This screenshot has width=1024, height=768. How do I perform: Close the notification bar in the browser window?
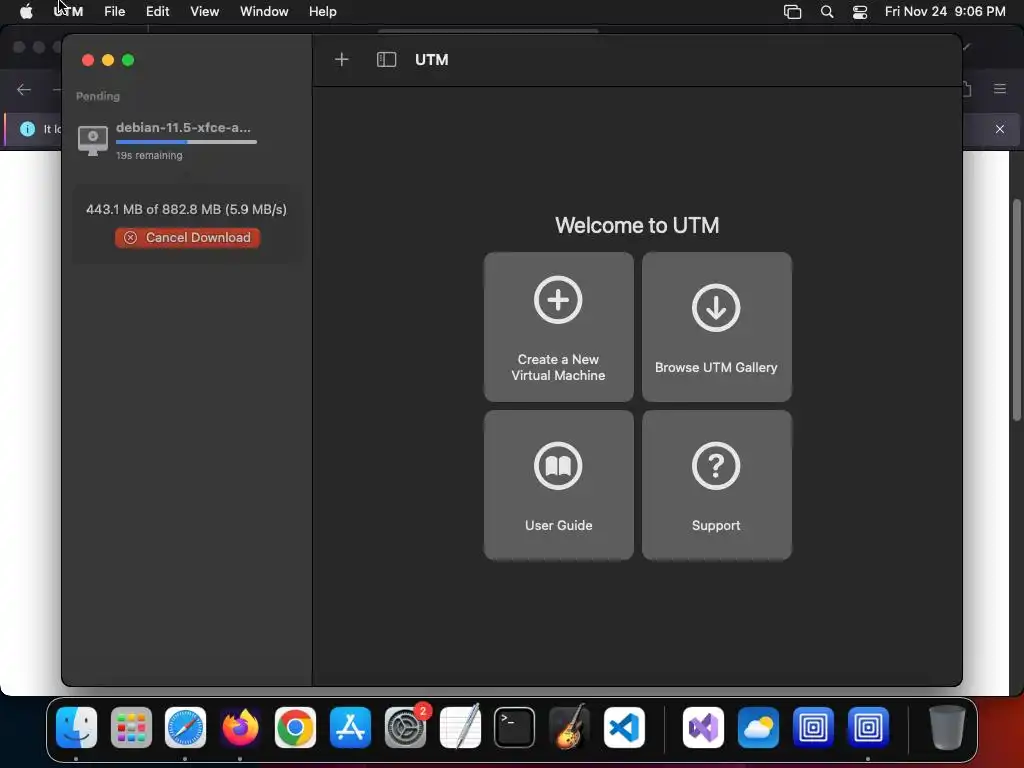(x=1000, y=129)
